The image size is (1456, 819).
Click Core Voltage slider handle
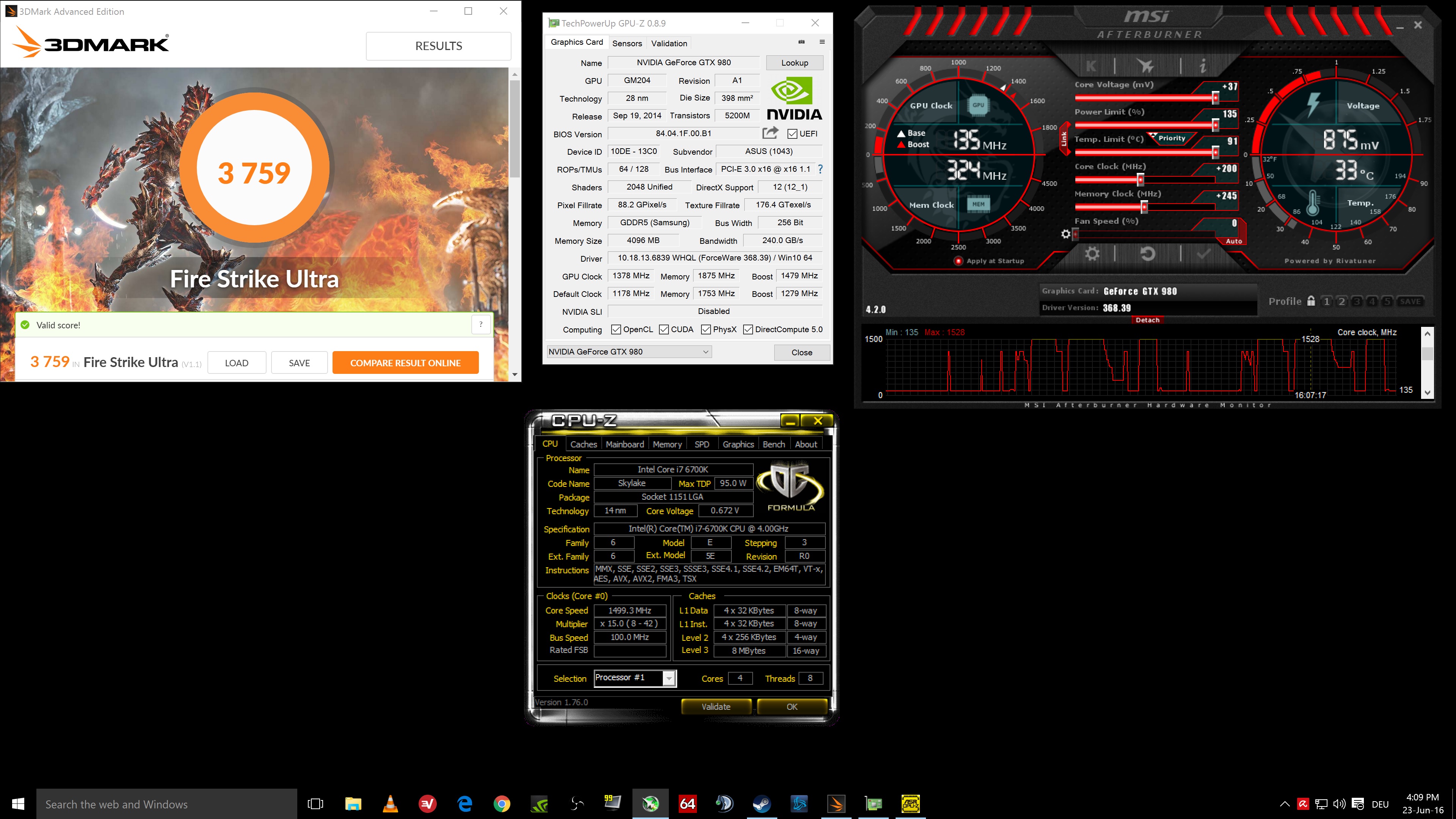(1215, 98)
